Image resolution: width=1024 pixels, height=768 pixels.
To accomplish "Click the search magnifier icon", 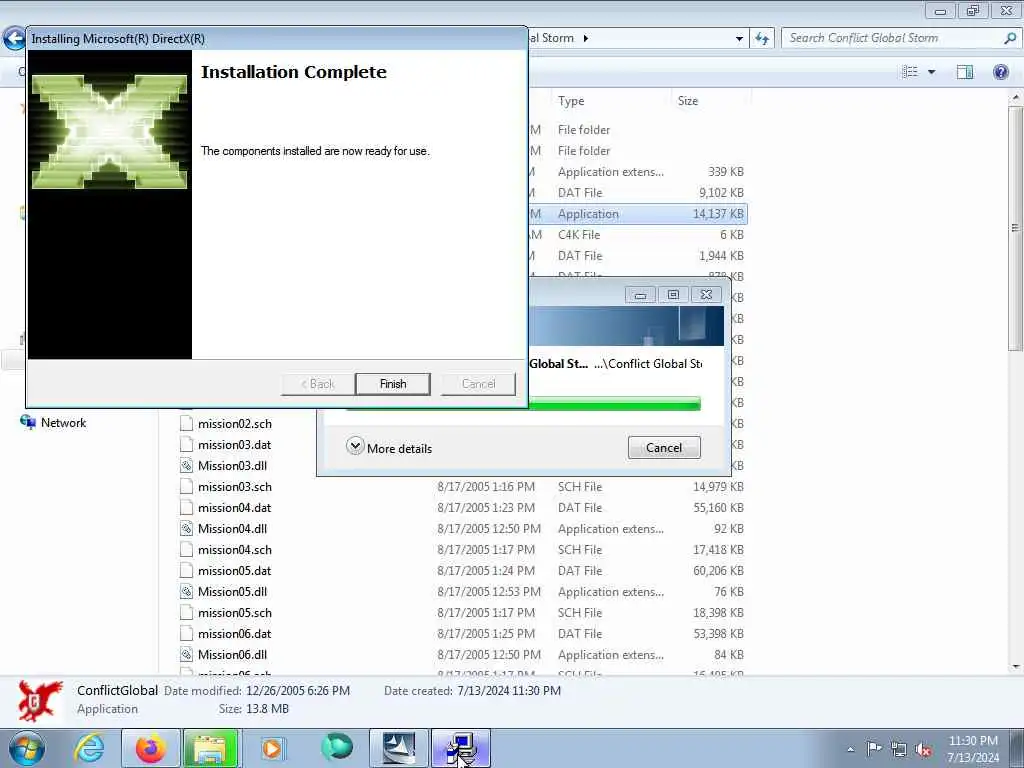I will pyautogui.click(x=1010, y=39).
